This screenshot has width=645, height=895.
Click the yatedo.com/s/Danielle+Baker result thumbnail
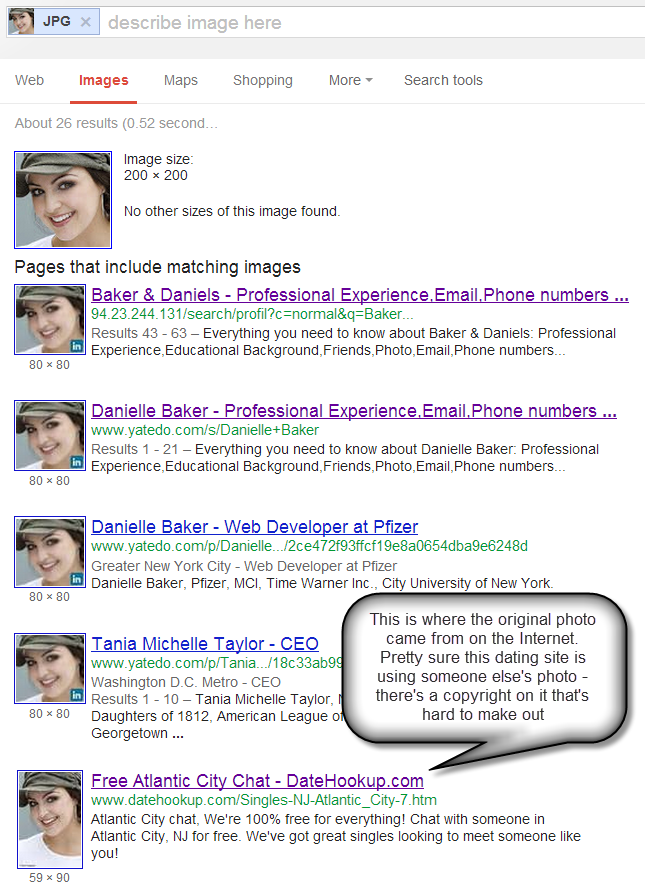click(x=50, y=436)
